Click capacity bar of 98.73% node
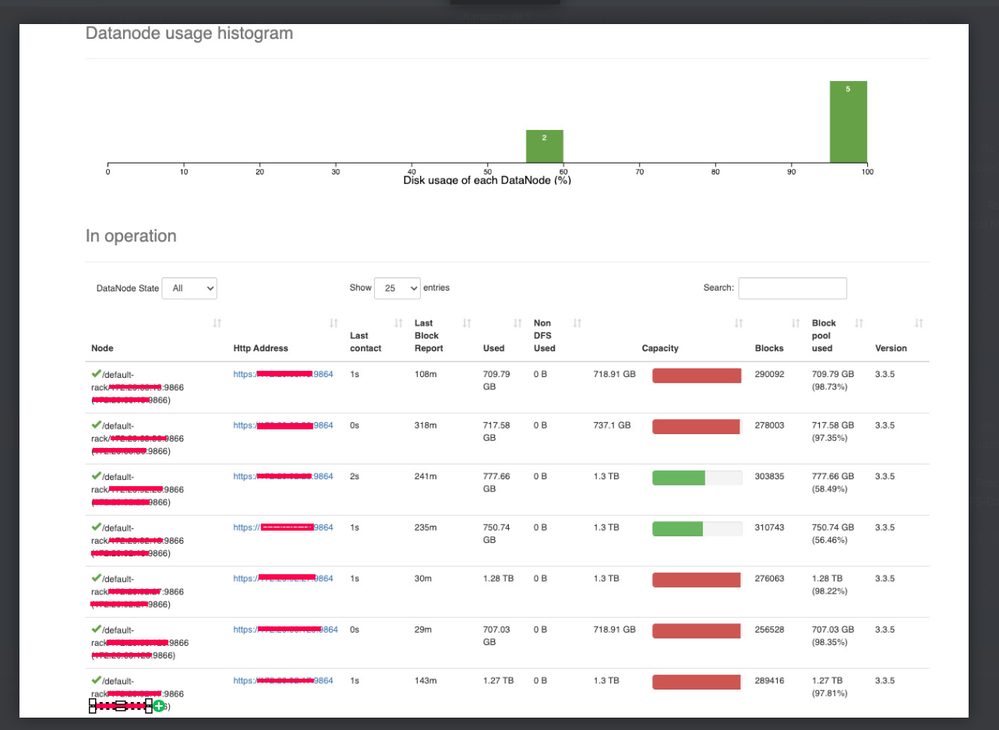Viewport: 999px width, 730px height. click(x=697, y=376)
